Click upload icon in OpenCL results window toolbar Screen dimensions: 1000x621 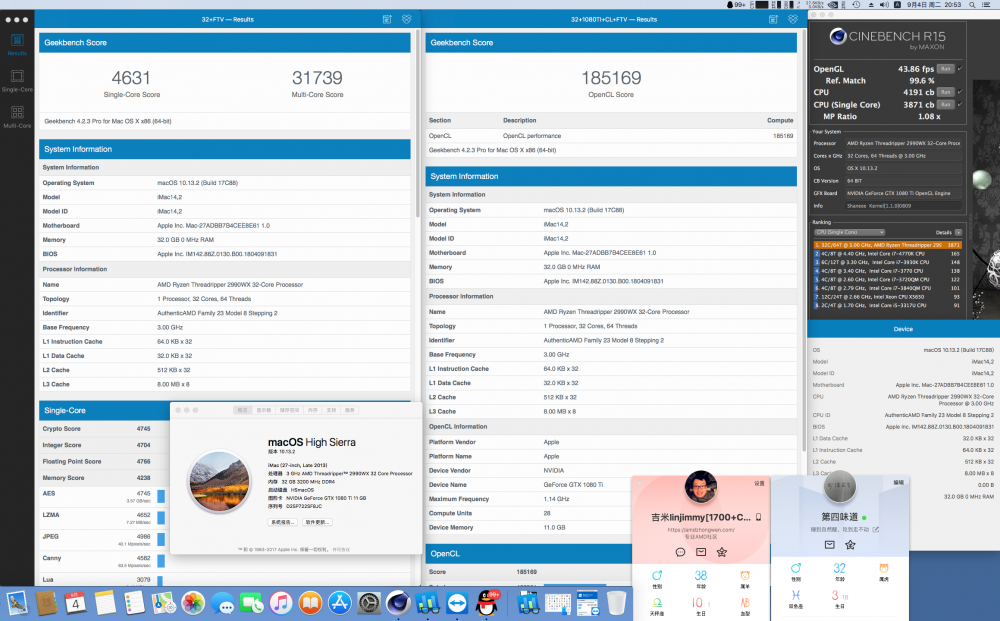(x=773, y=19)
